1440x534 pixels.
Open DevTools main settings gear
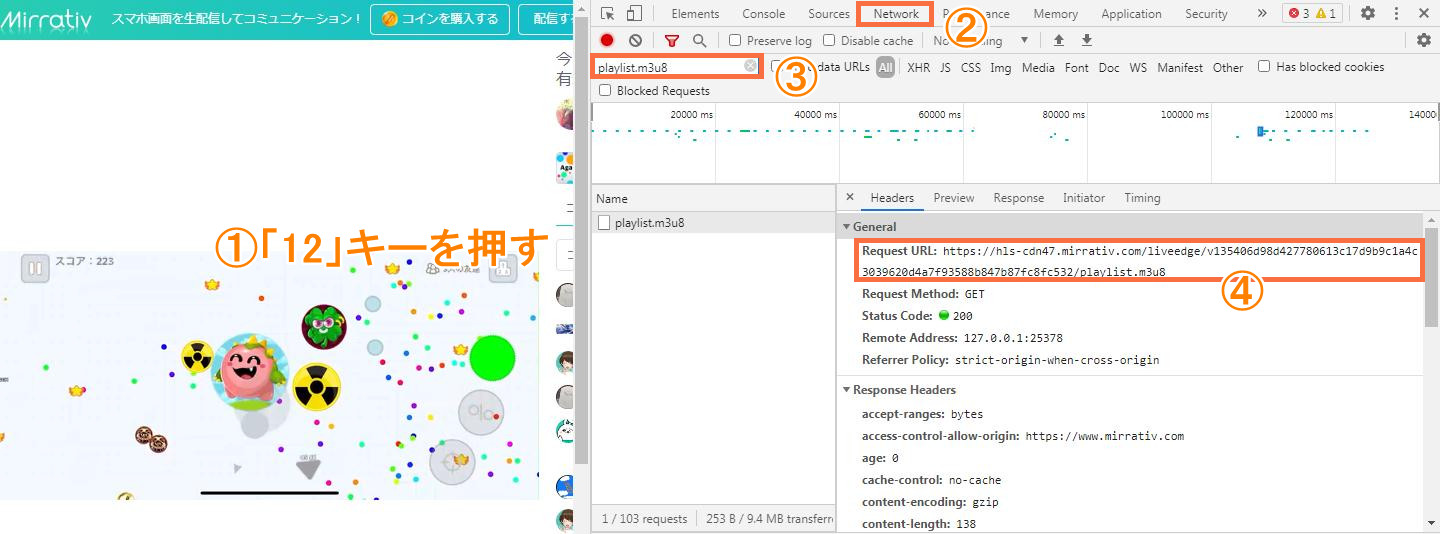tap(1367, 14)
